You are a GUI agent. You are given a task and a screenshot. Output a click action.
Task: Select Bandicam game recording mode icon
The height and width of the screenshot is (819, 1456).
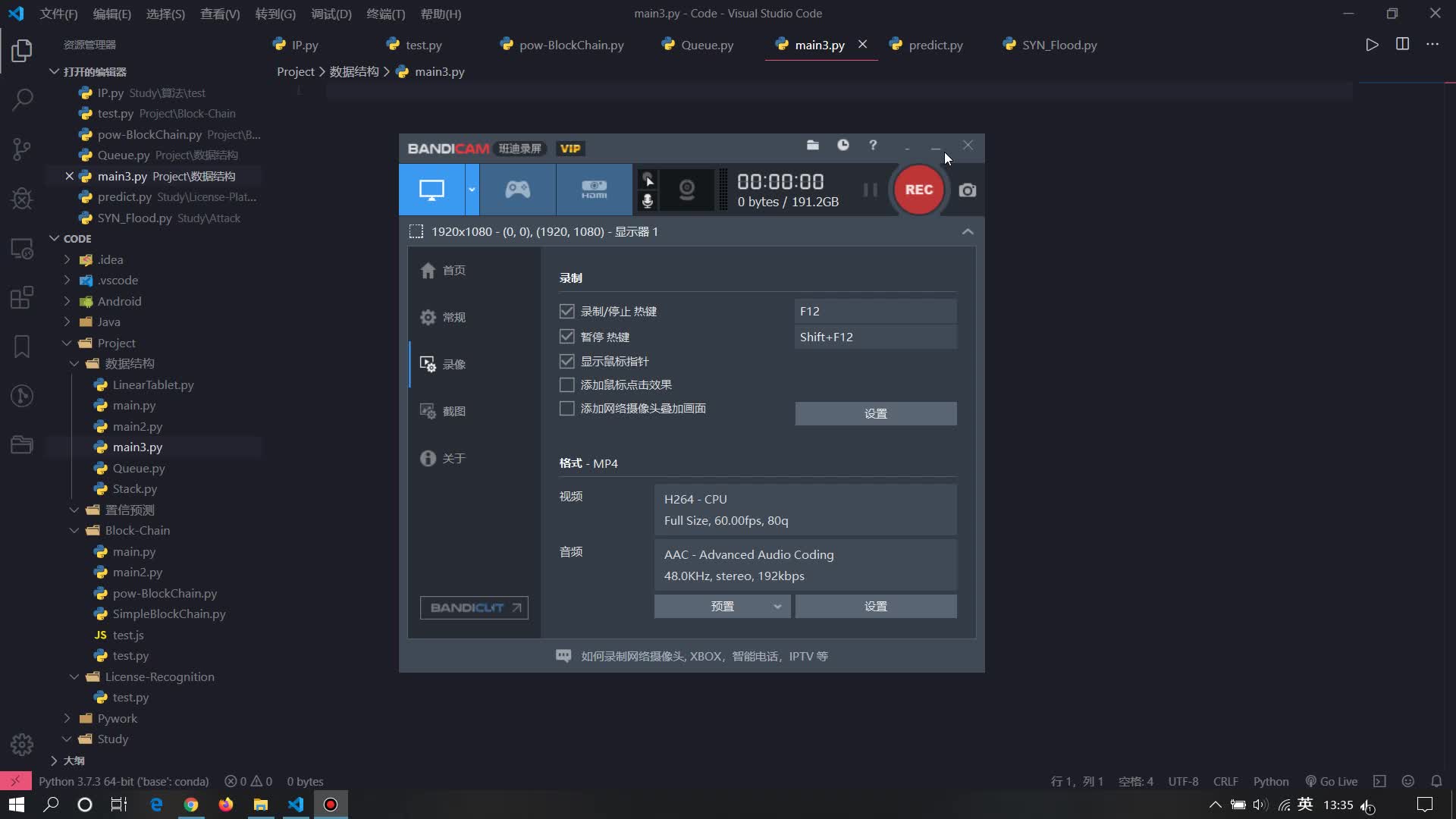pos(518,190)
